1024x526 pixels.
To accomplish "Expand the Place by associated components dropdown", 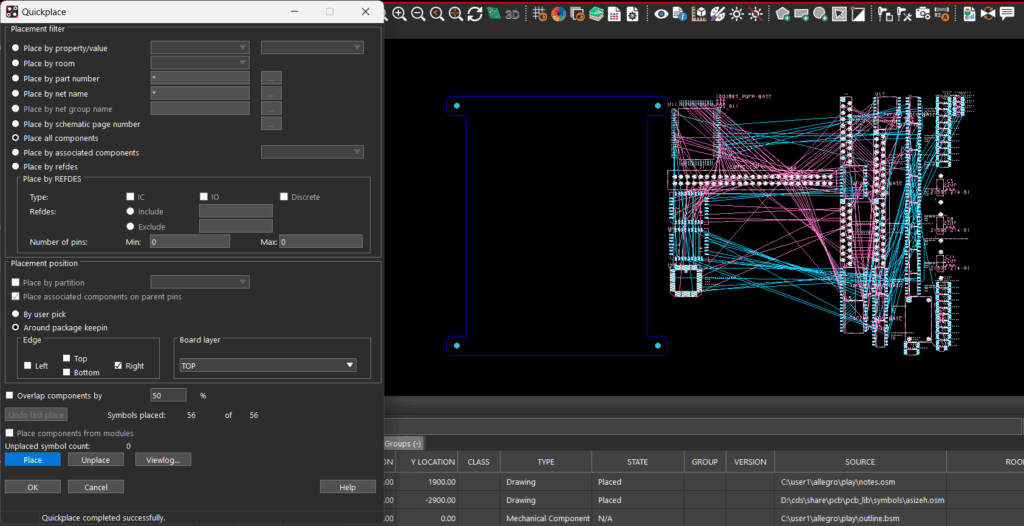I will tap(312, 152).
